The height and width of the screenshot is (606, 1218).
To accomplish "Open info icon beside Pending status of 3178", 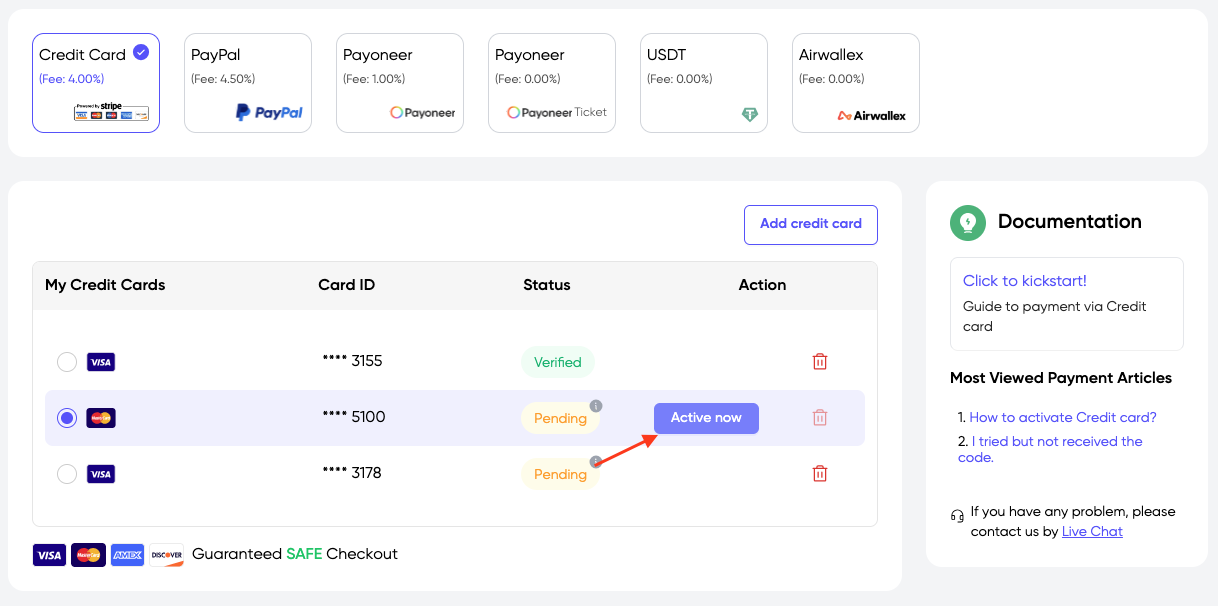I will [595, 461].
